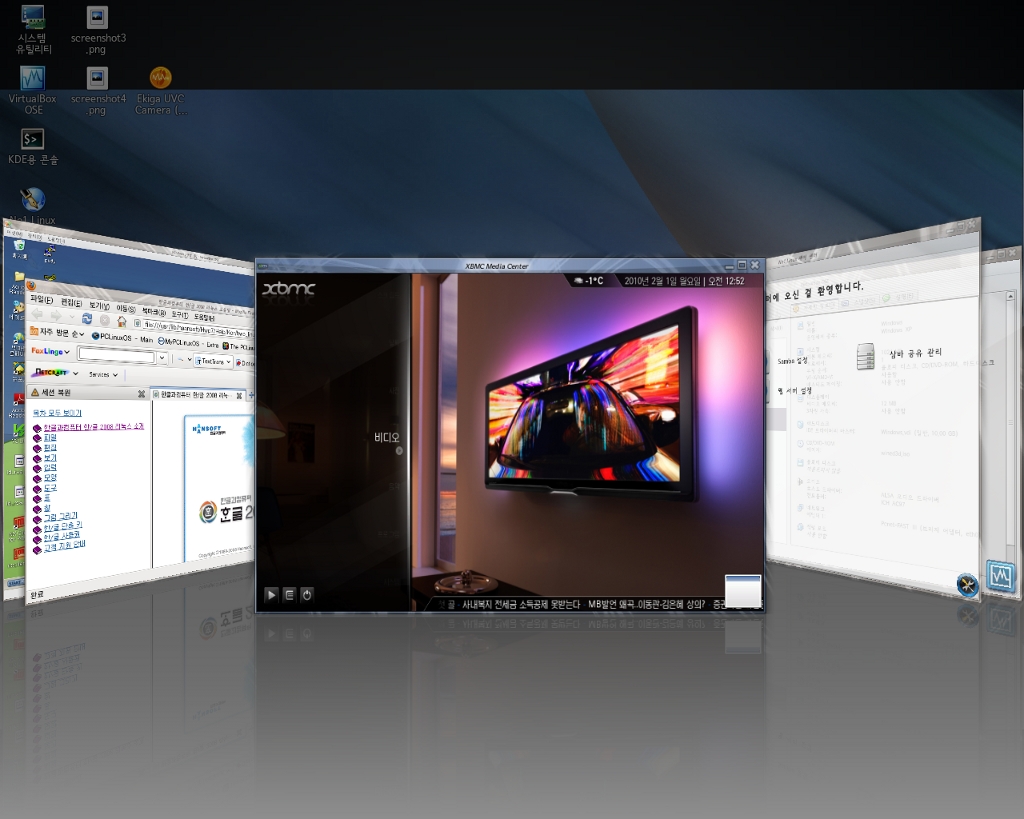Screen dimensions: 1024x819
Task: Launch VirtualBox OSE from the desktop
Action: click(x=33, y=90)
